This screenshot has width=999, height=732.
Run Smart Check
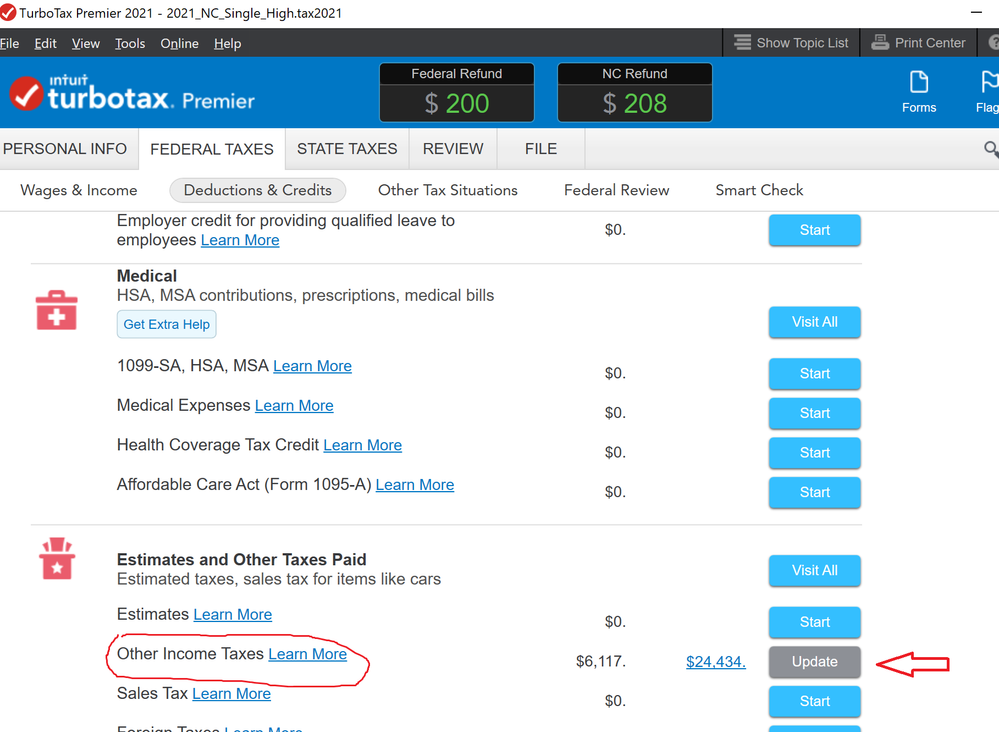(759, 190)
